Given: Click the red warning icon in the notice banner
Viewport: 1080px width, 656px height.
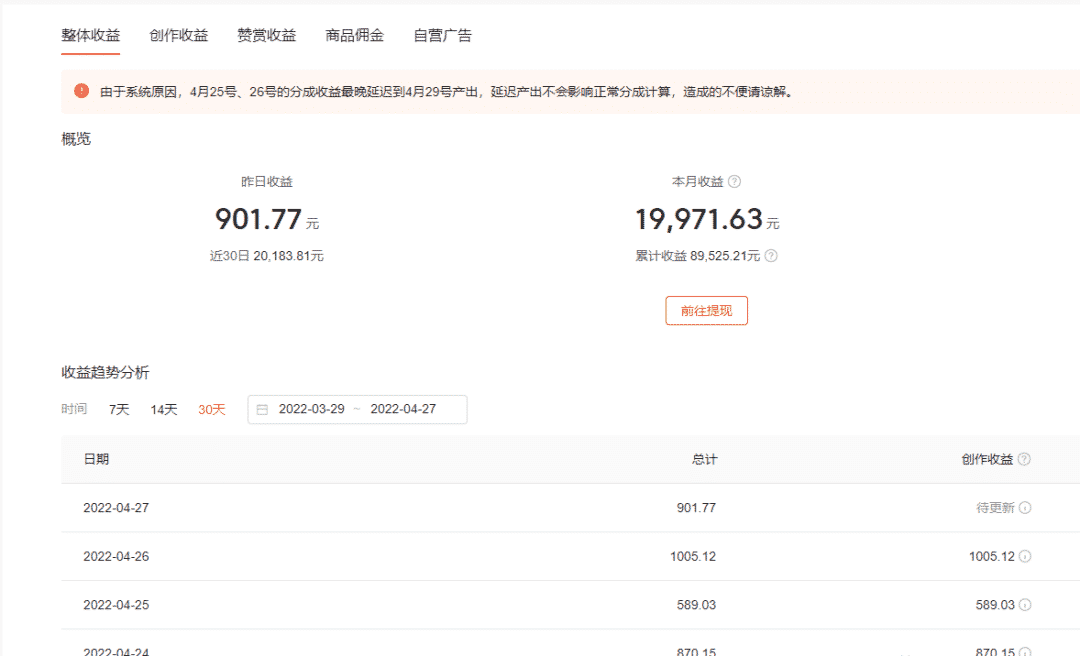Looking at the screenshot, I should tap(81, 91).
